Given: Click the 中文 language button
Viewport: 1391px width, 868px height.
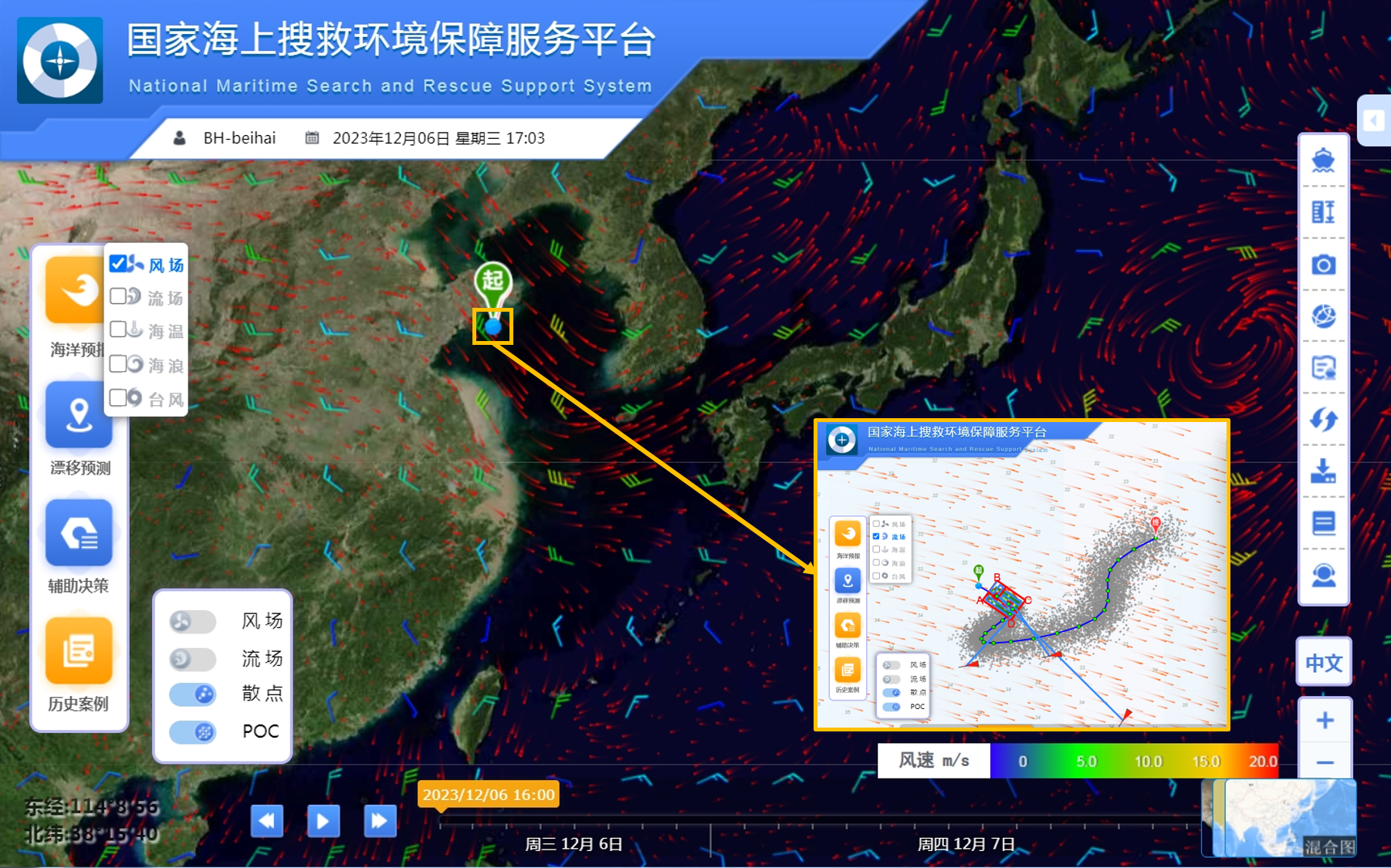Looking at the screenshot, I should coord(1324,663).
